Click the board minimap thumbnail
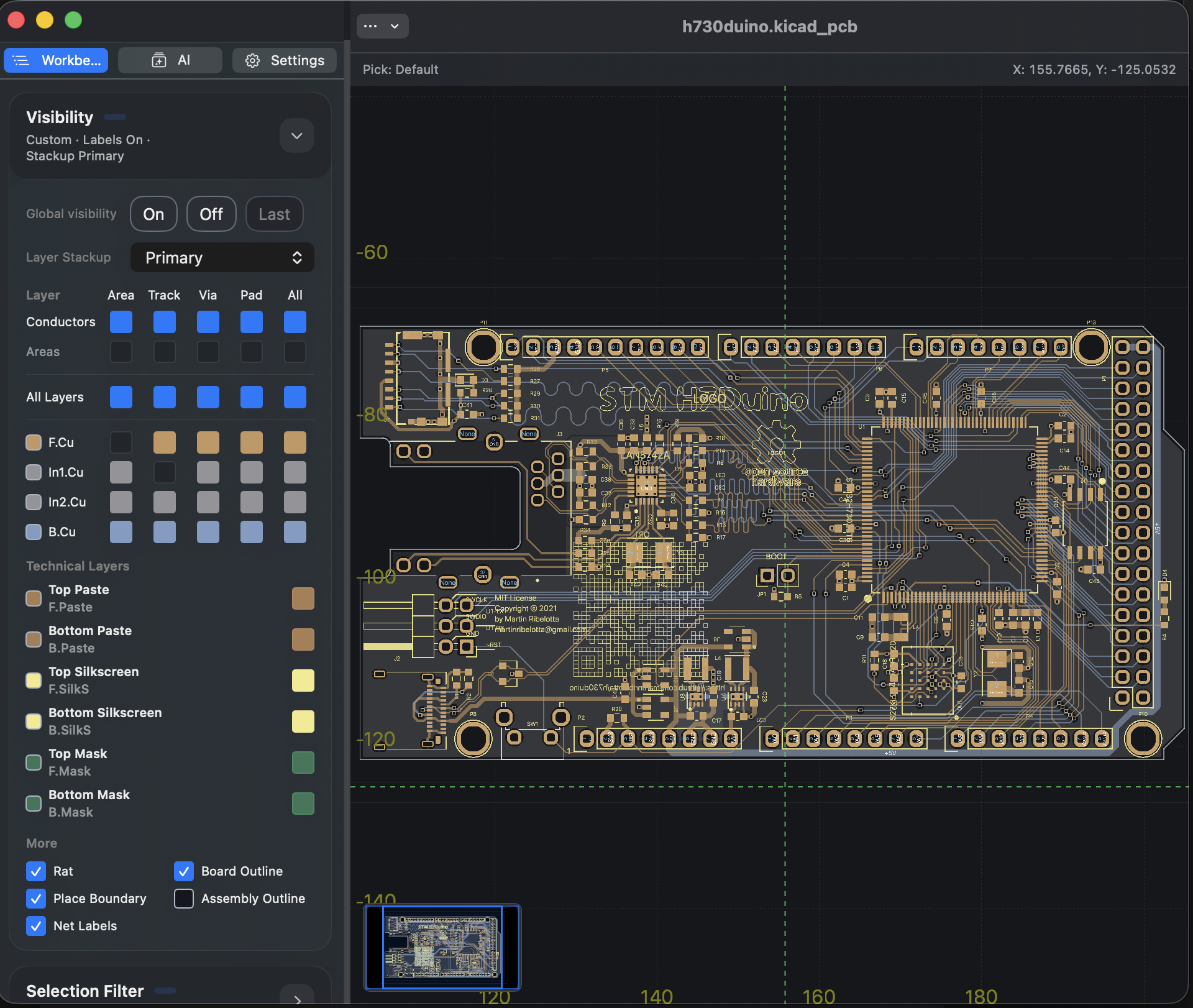This screenshot has width=1193, height=1008. (x=442, y=947)
